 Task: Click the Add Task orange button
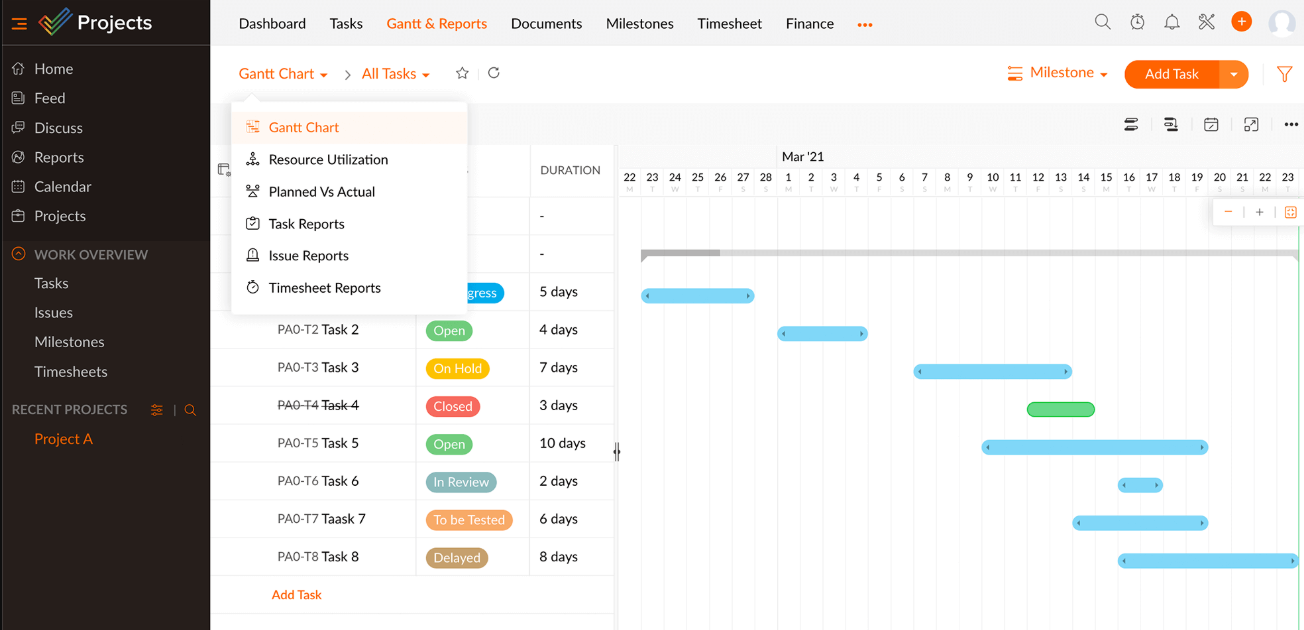[x=1172, y=74]
